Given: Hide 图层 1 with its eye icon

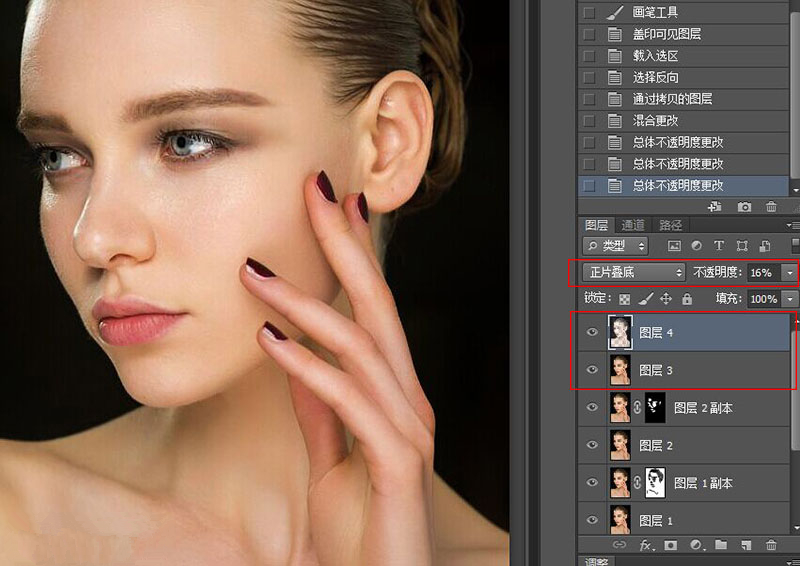Looking at the screenshot, I should [592, 520].
